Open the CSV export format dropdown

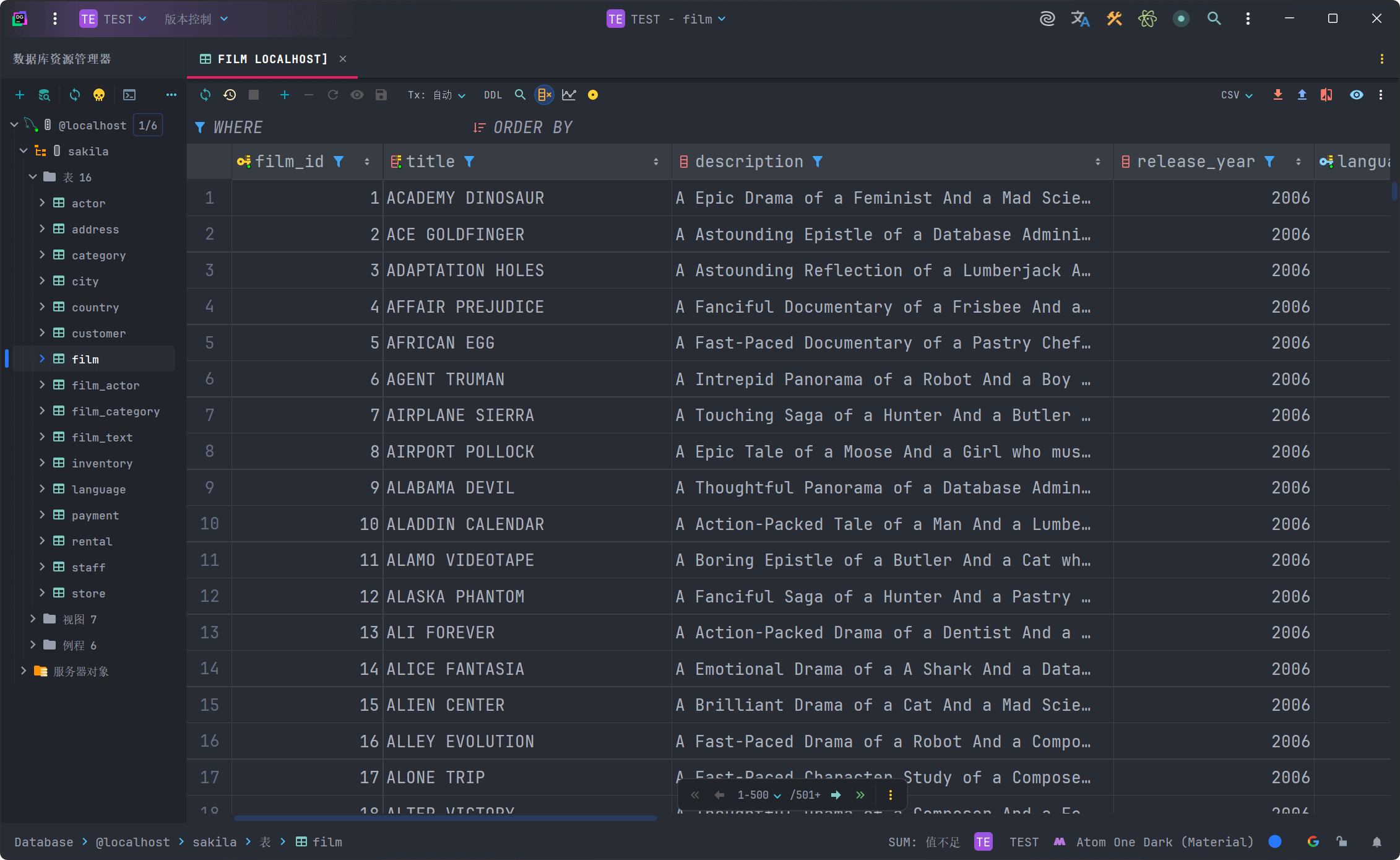1237,95
